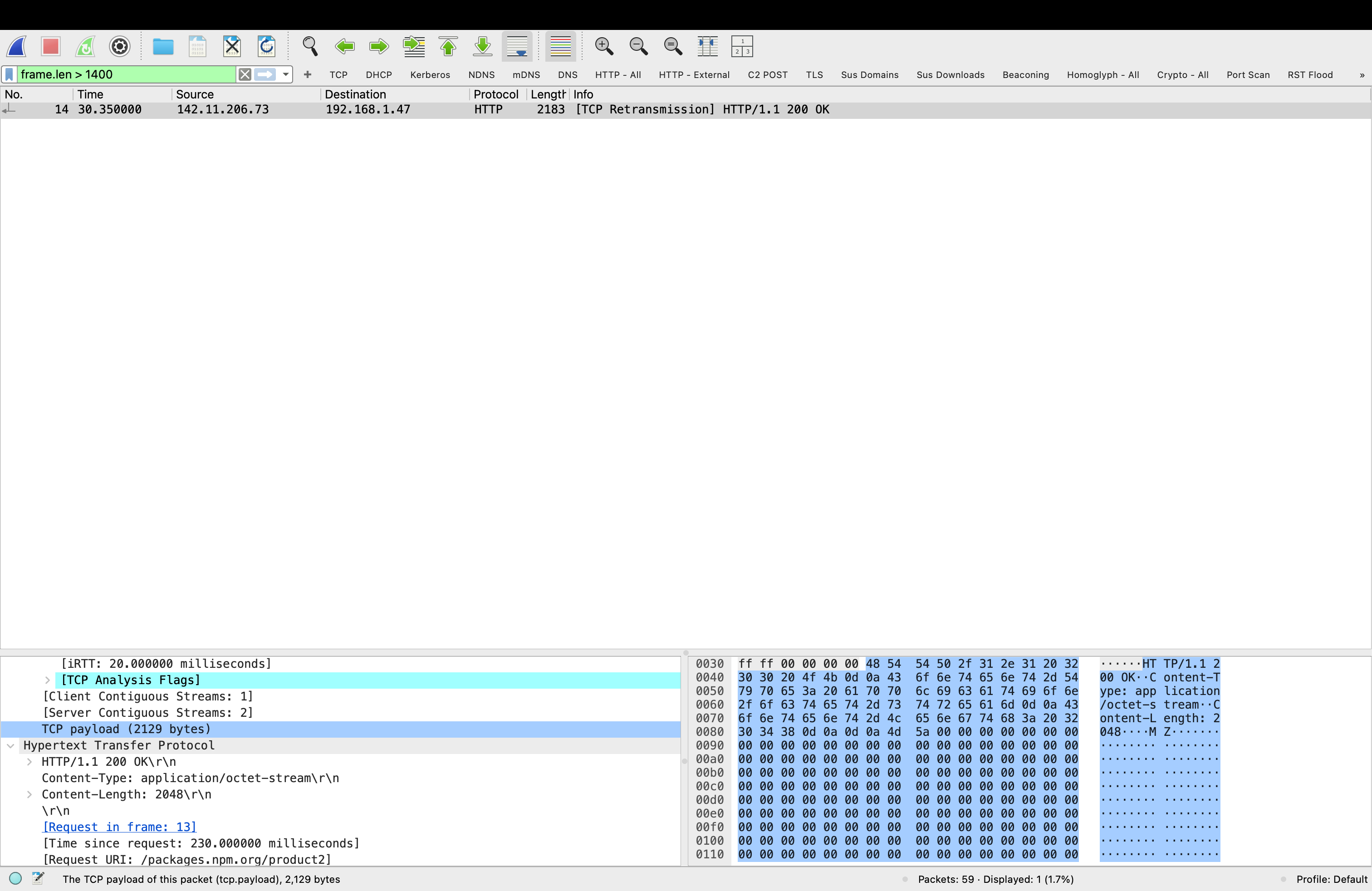Clear the frame.len display filter
The width and height of the screenshot is (1372, 891).
click(x=245, y=74)
